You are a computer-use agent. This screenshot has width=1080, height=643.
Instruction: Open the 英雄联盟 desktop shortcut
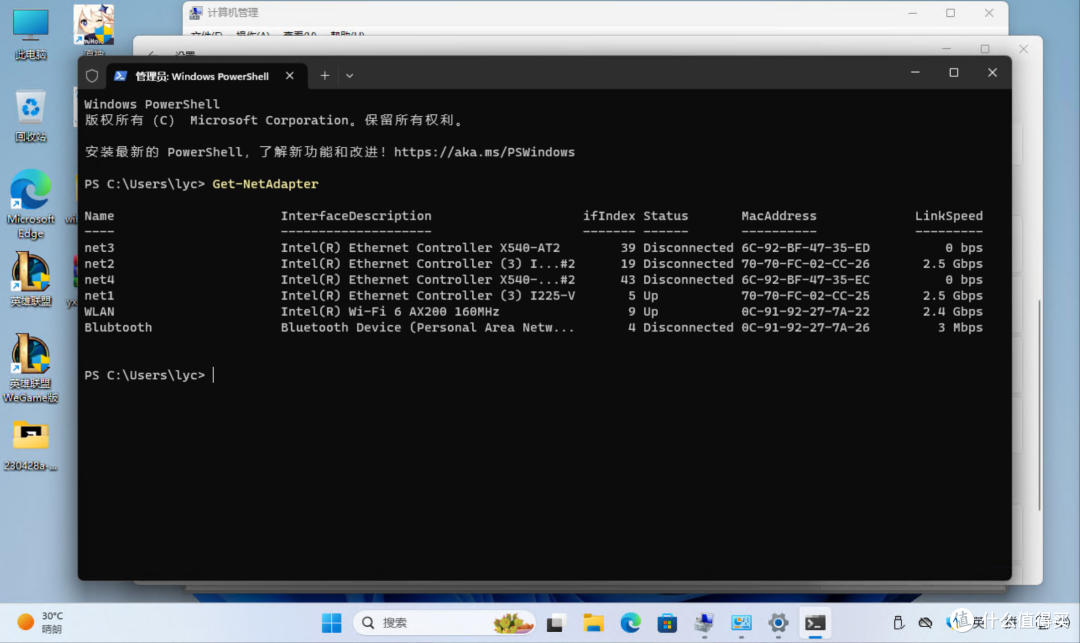pyautogui.click(x=31, y=280)
